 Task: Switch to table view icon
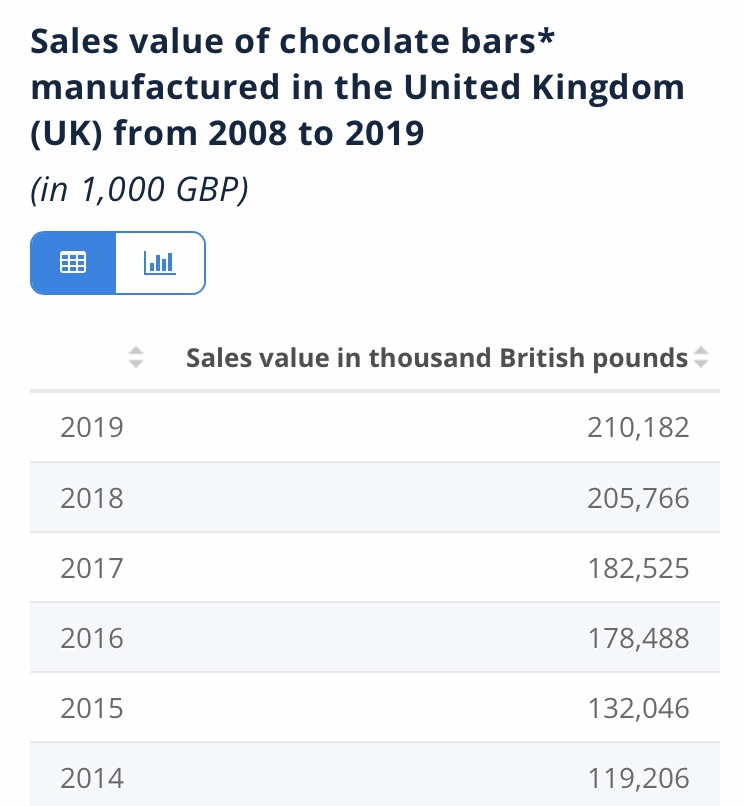pos(73,263)
